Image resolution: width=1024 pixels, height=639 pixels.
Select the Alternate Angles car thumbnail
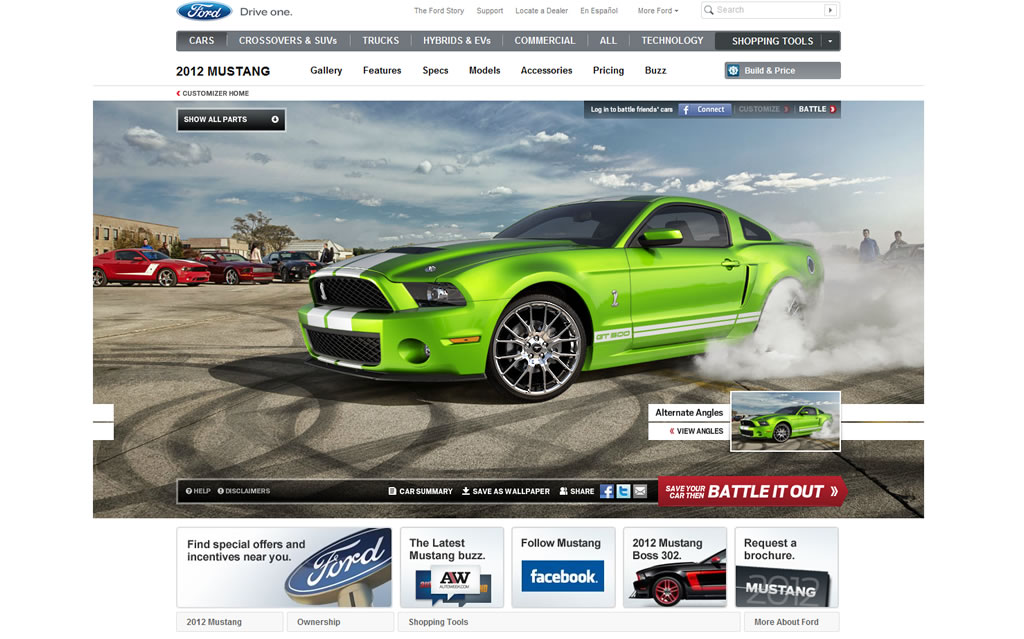(x=785, y=421)
